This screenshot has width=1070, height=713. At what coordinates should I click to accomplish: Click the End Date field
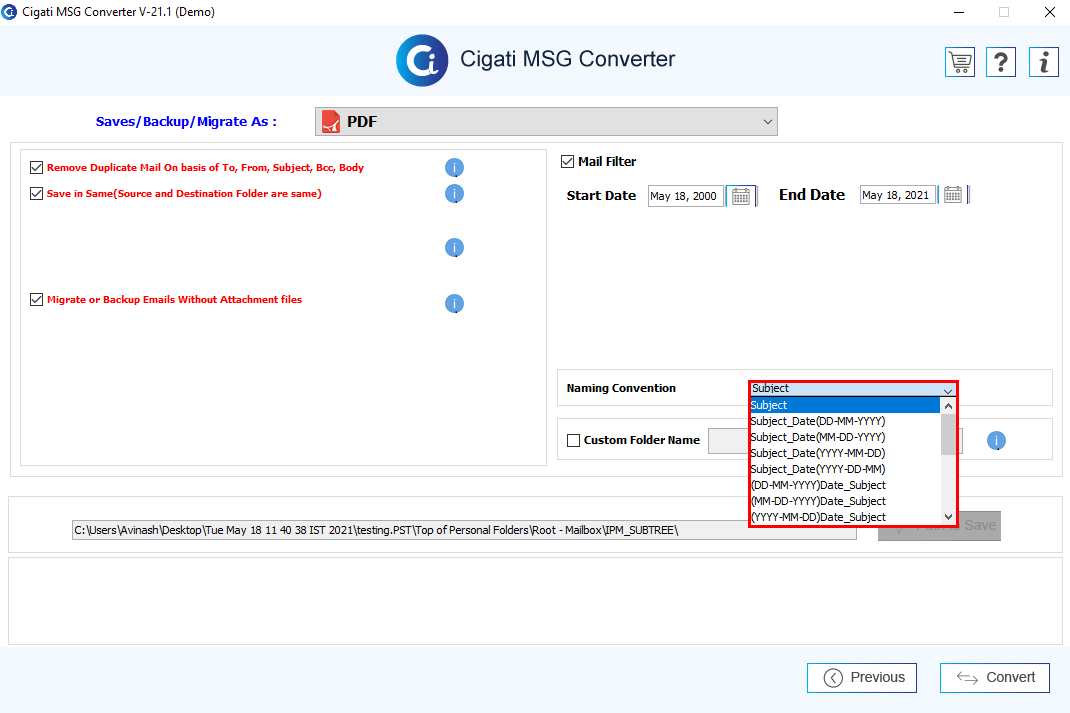897,195
